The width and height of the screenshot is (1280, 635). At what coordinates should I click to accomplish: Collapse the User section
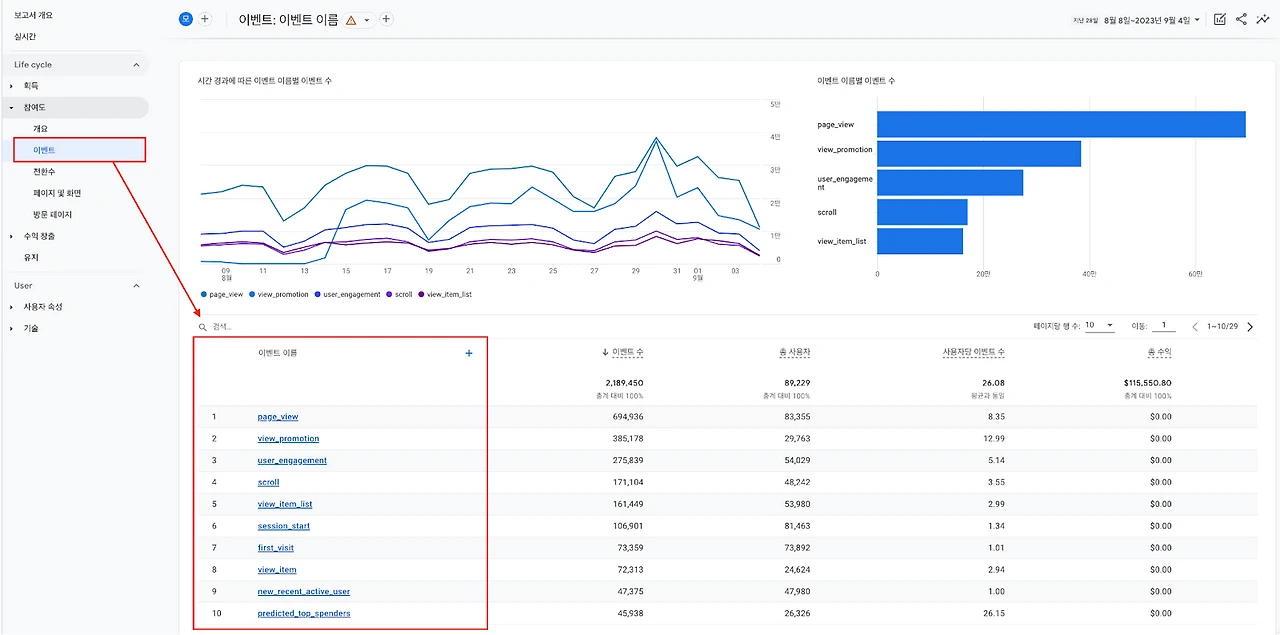[137, 286]
